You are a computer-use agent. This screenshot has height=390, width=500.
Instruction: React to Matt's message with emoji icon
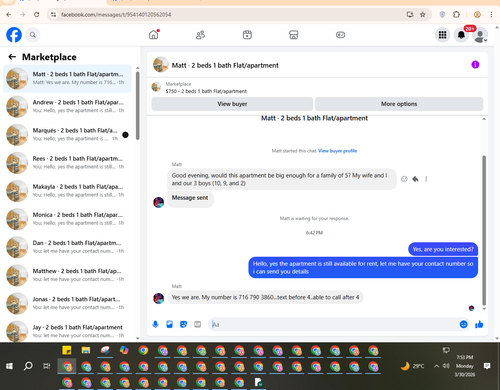tap(404, 179)
